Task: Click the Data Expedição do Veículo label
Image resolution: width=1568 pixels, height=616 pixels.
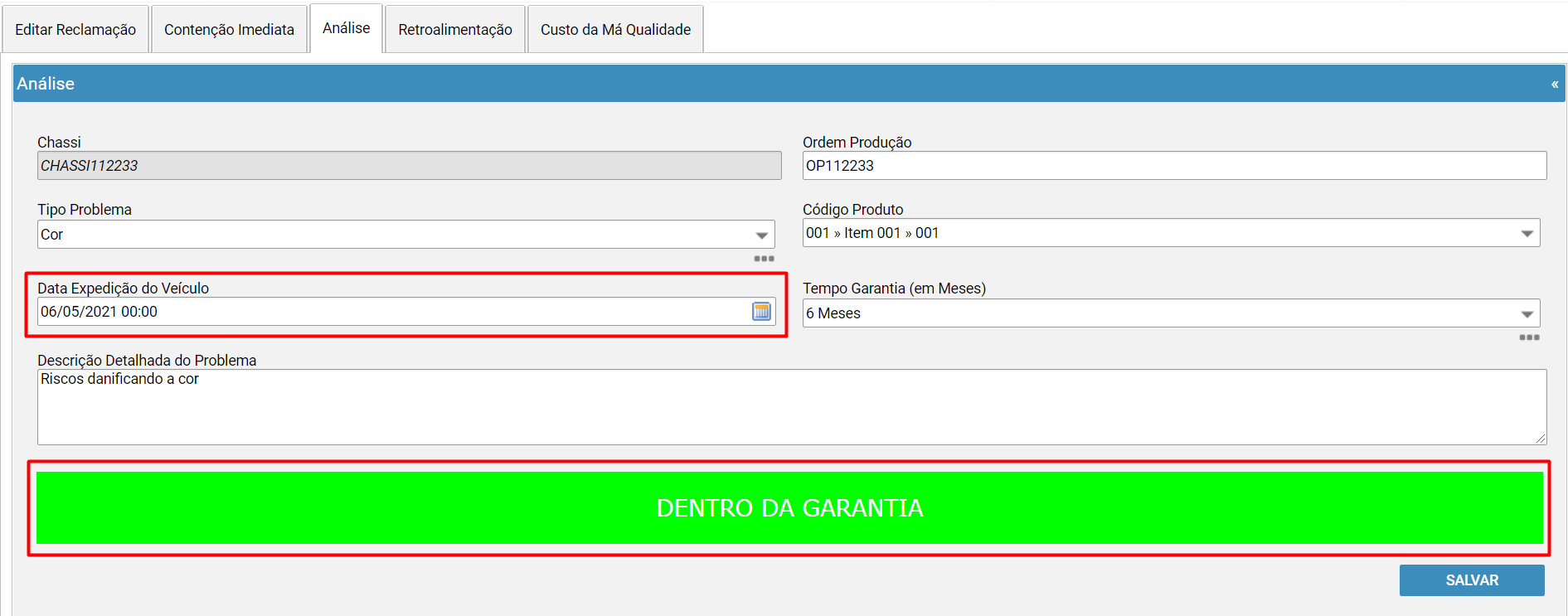Action: pyautogui.click(x=123, y=289)
